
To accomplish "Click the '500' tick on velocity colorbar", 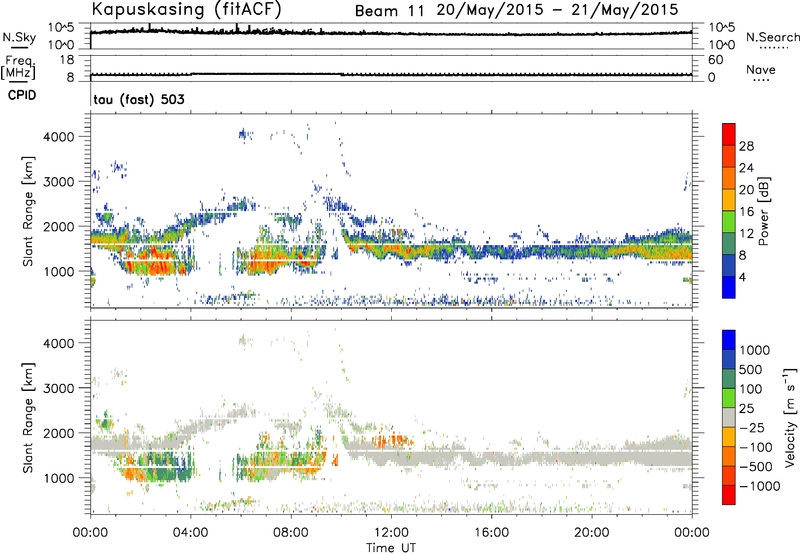I will (x=753, y=370).
